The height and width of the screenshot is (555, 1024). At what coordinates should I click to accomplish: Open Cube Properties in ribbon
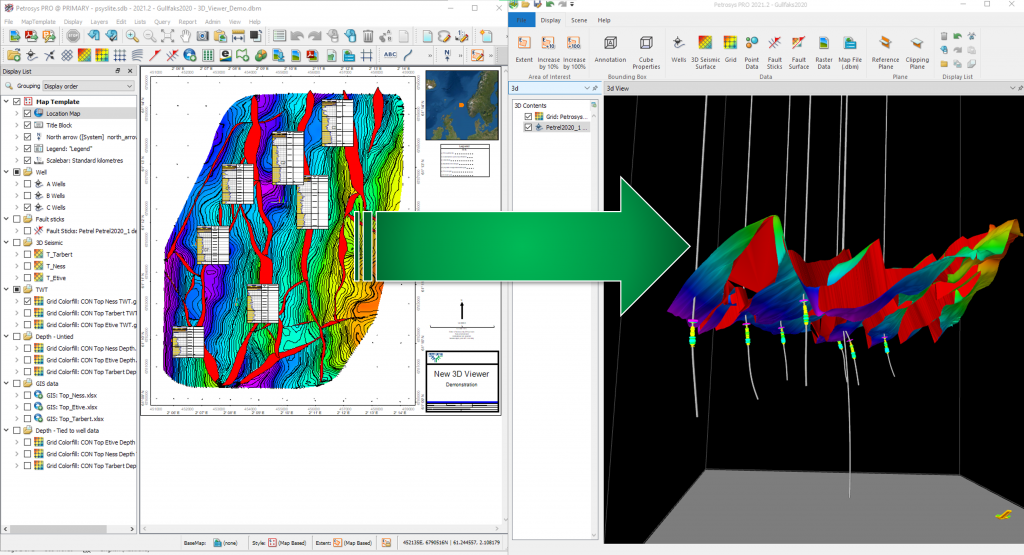pyautogui.click(x=646, y=52)
